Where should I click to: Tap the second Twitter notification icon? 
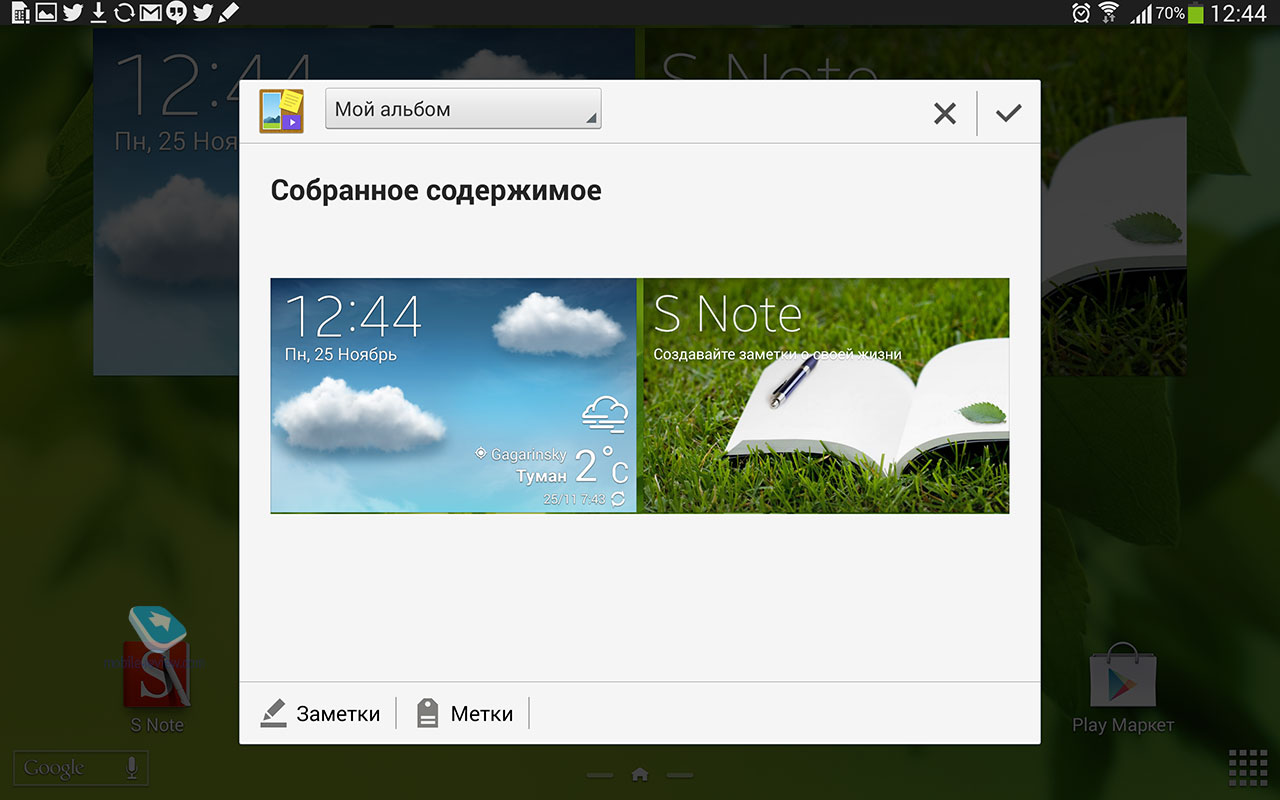pyautogui.click(x=203, y=13)
